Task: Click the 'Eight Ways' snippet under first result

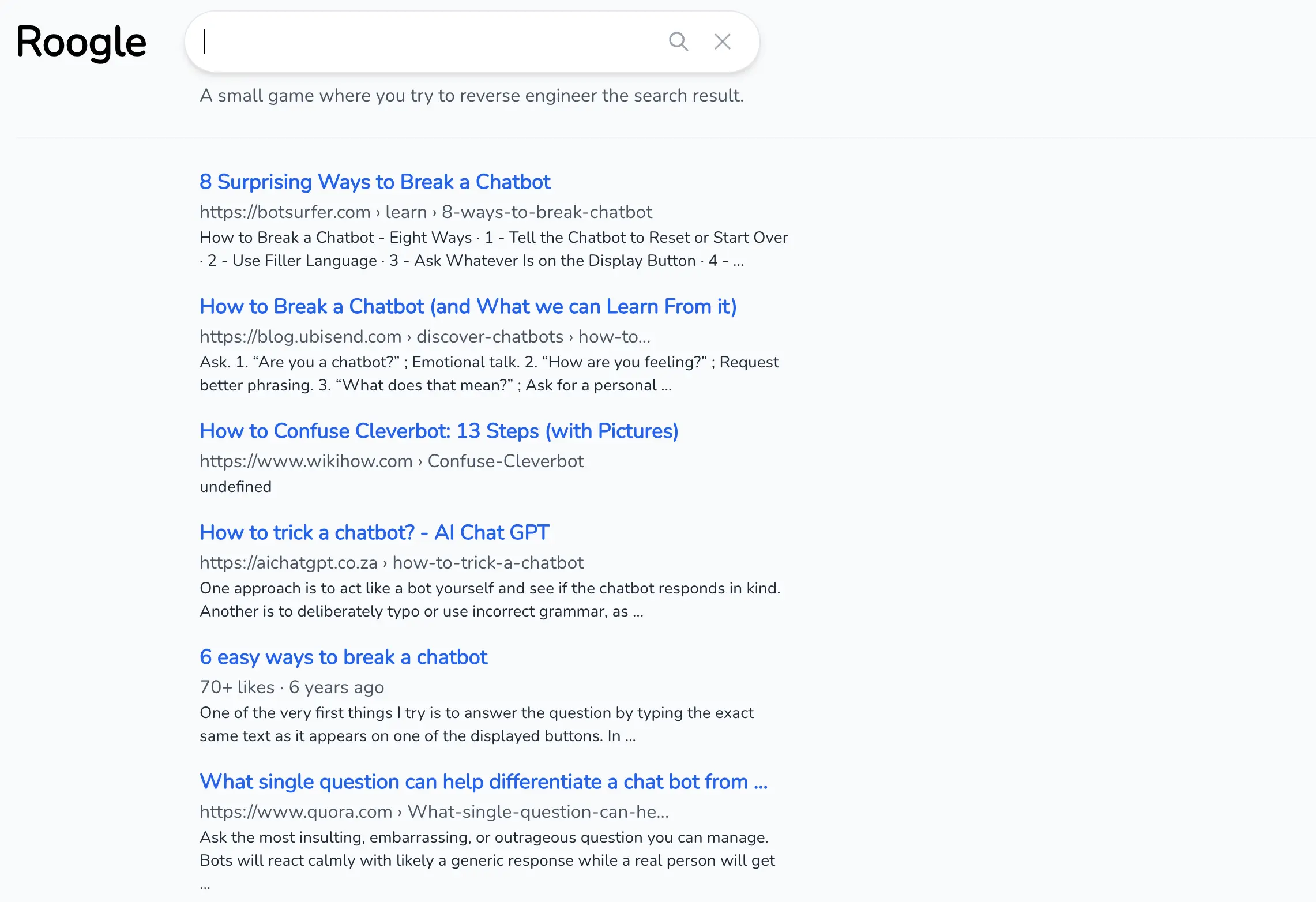Action: click(x=493, y=249)
